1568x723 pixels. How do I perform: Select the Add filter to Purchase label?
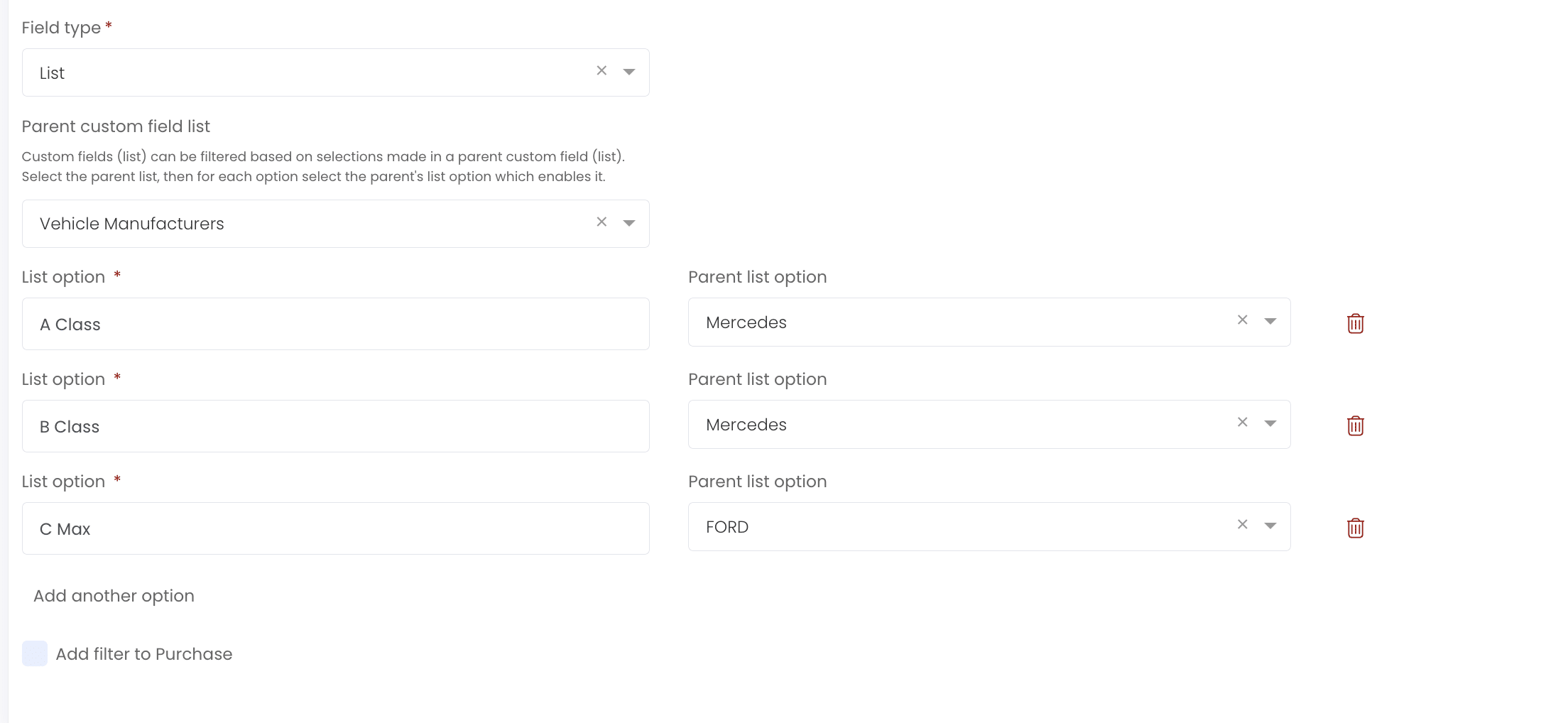point(144,654)
